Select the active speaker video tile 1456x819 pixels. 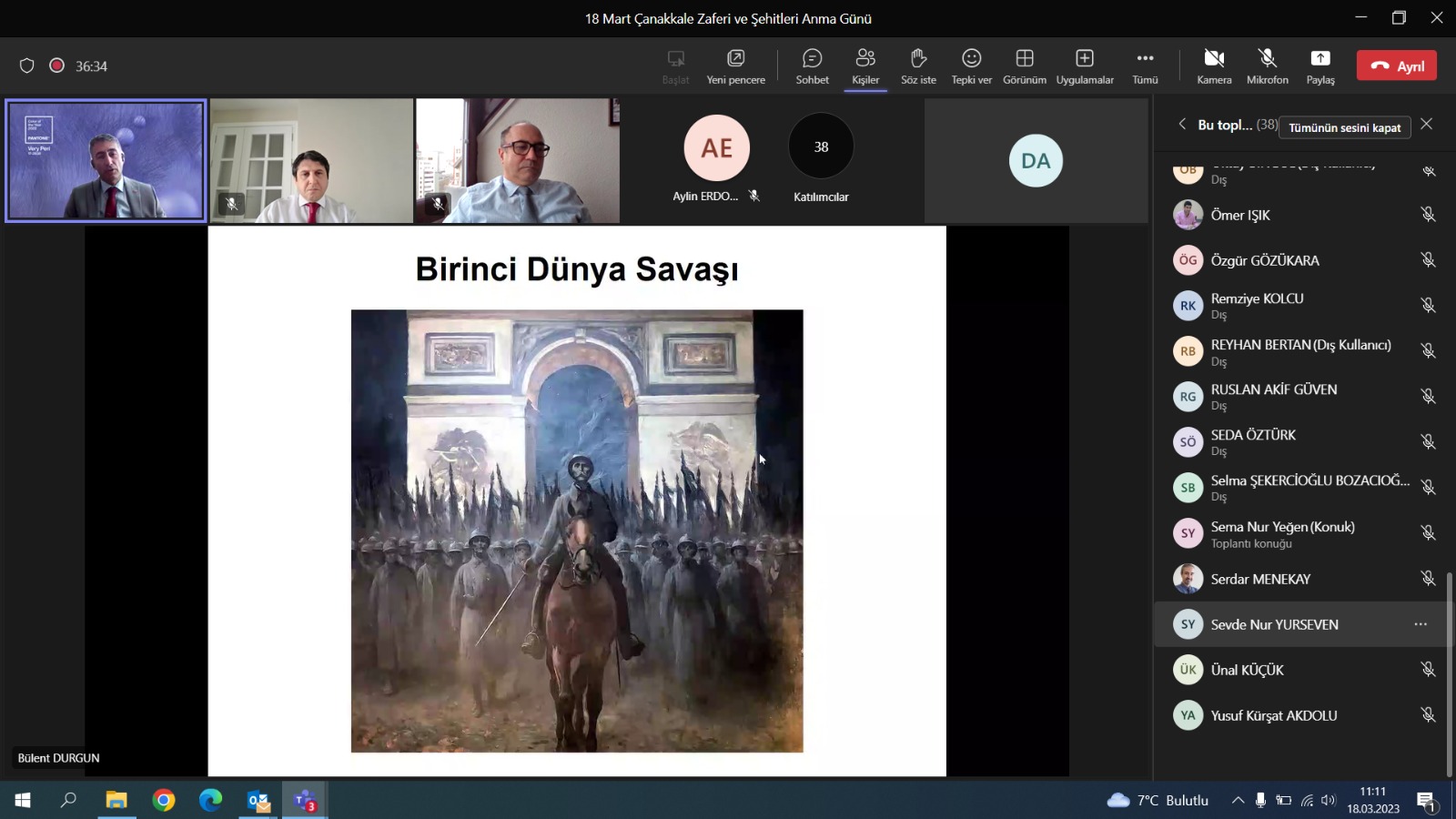coord(106,161)
